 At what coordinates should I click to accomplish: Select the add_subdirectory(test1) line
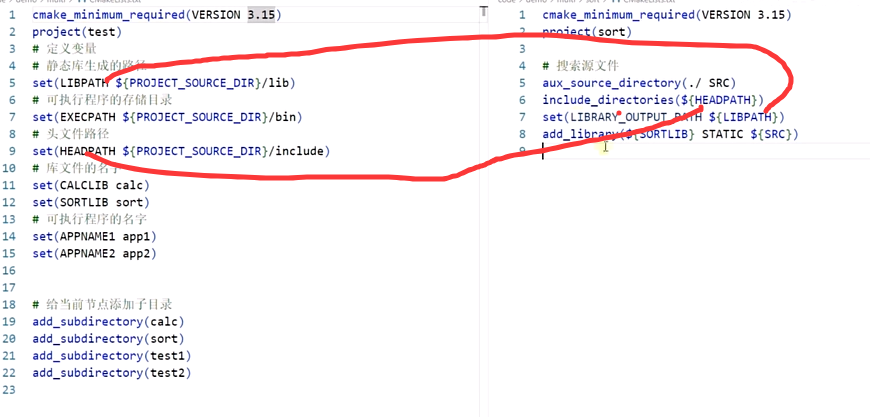111,356
